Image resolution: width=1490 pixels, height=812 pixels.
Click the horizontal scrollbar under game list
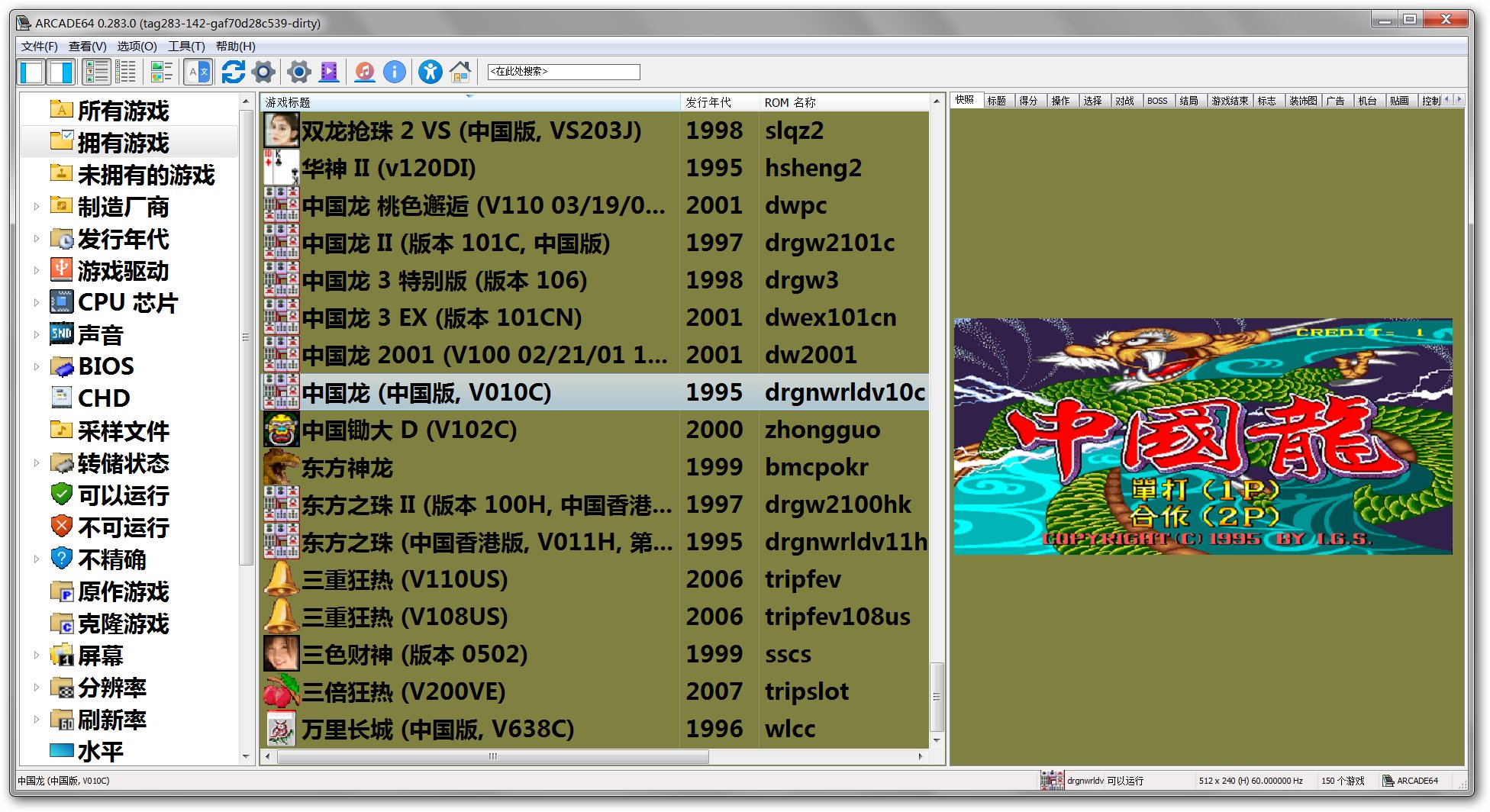[492, 756]
